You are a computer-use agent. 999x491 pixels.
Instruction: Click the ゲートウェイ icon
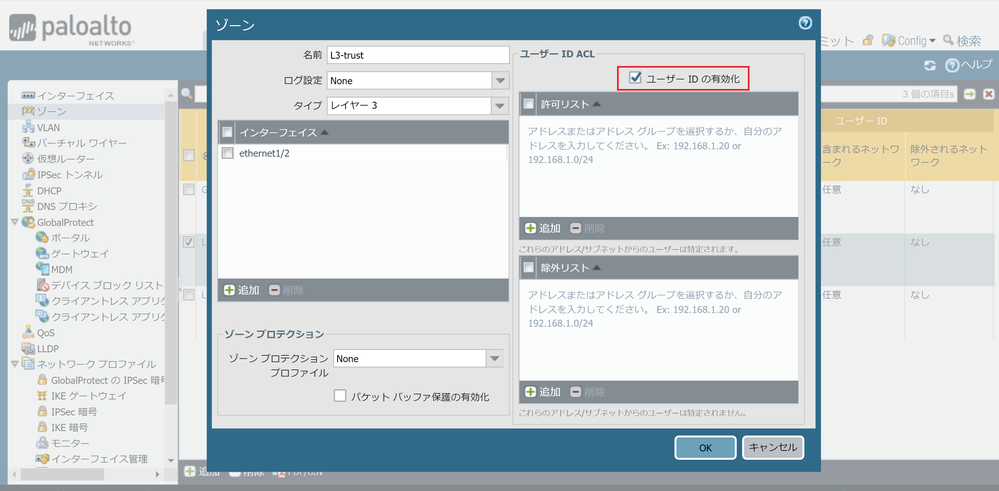tap(42, 253)
